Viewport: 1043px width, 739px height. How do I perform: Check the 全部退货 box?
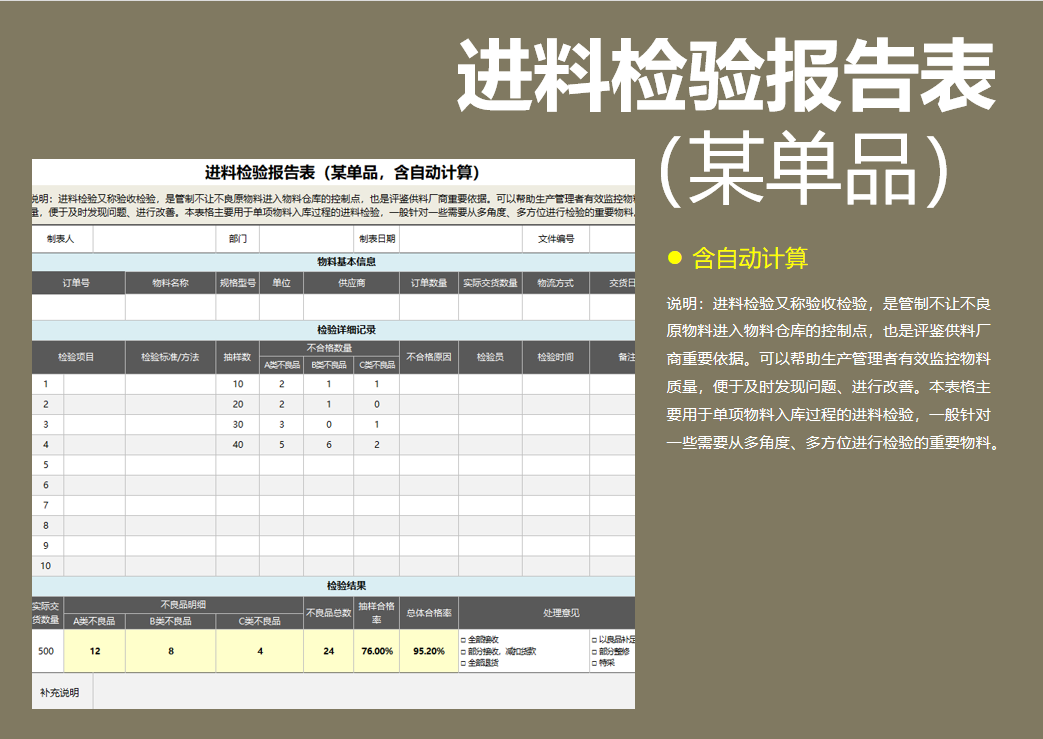pyautogui.click(x=464, y=663)
